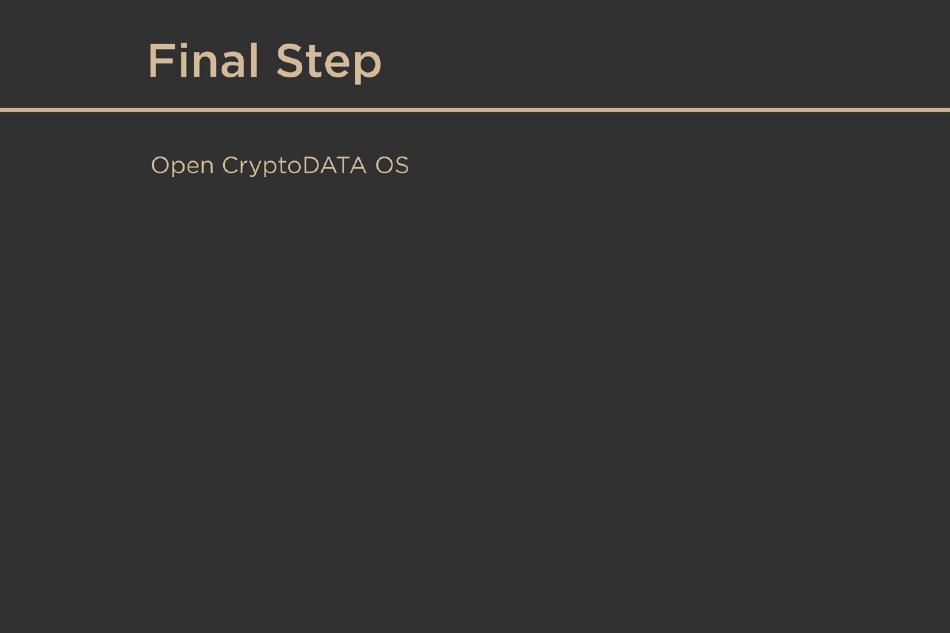Click the final 'S' in OS
950x633 pixels.
(401, 165)
